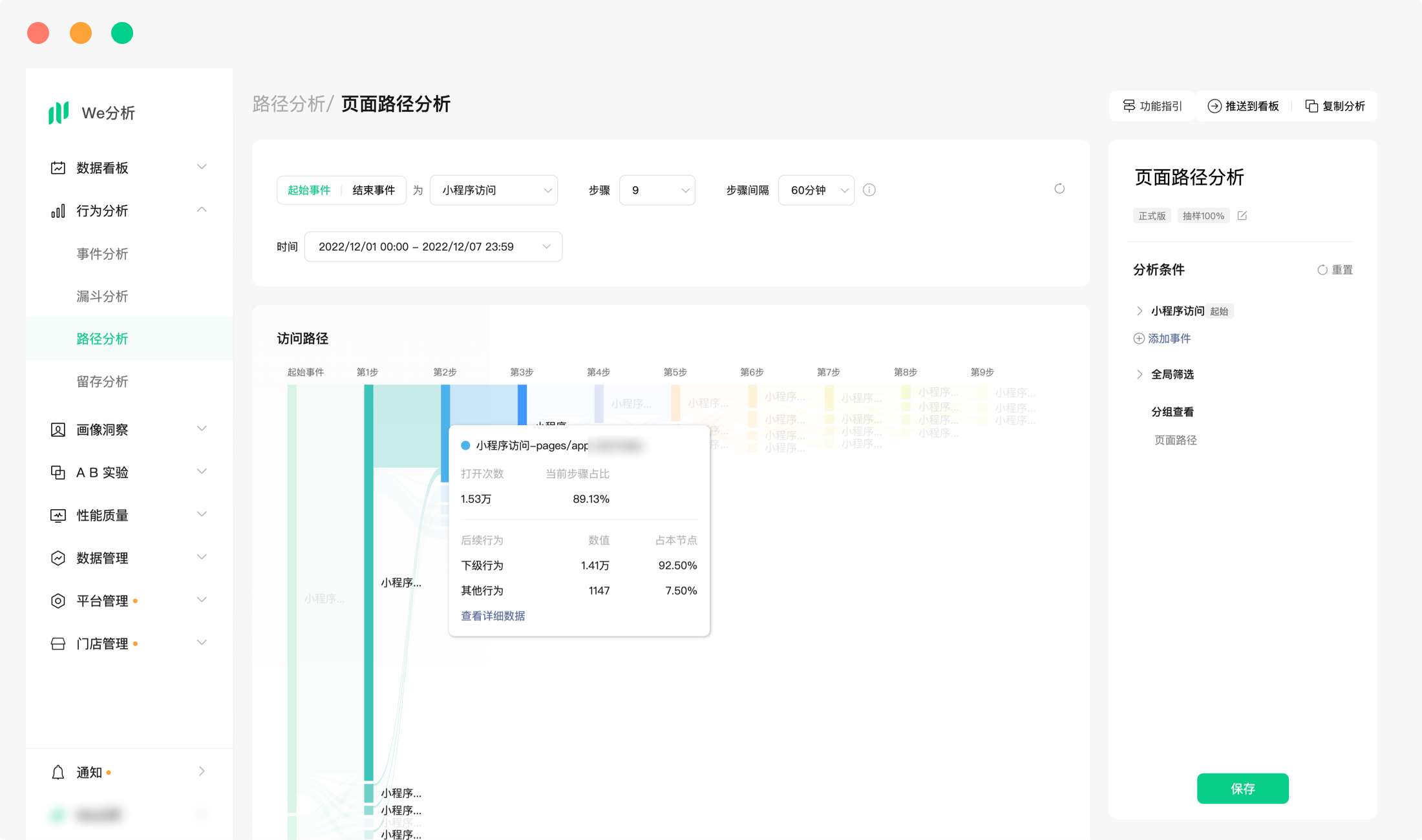Click the green 保存 button
Viewport: 1422px width, 840px height.
click(1242, 788)
